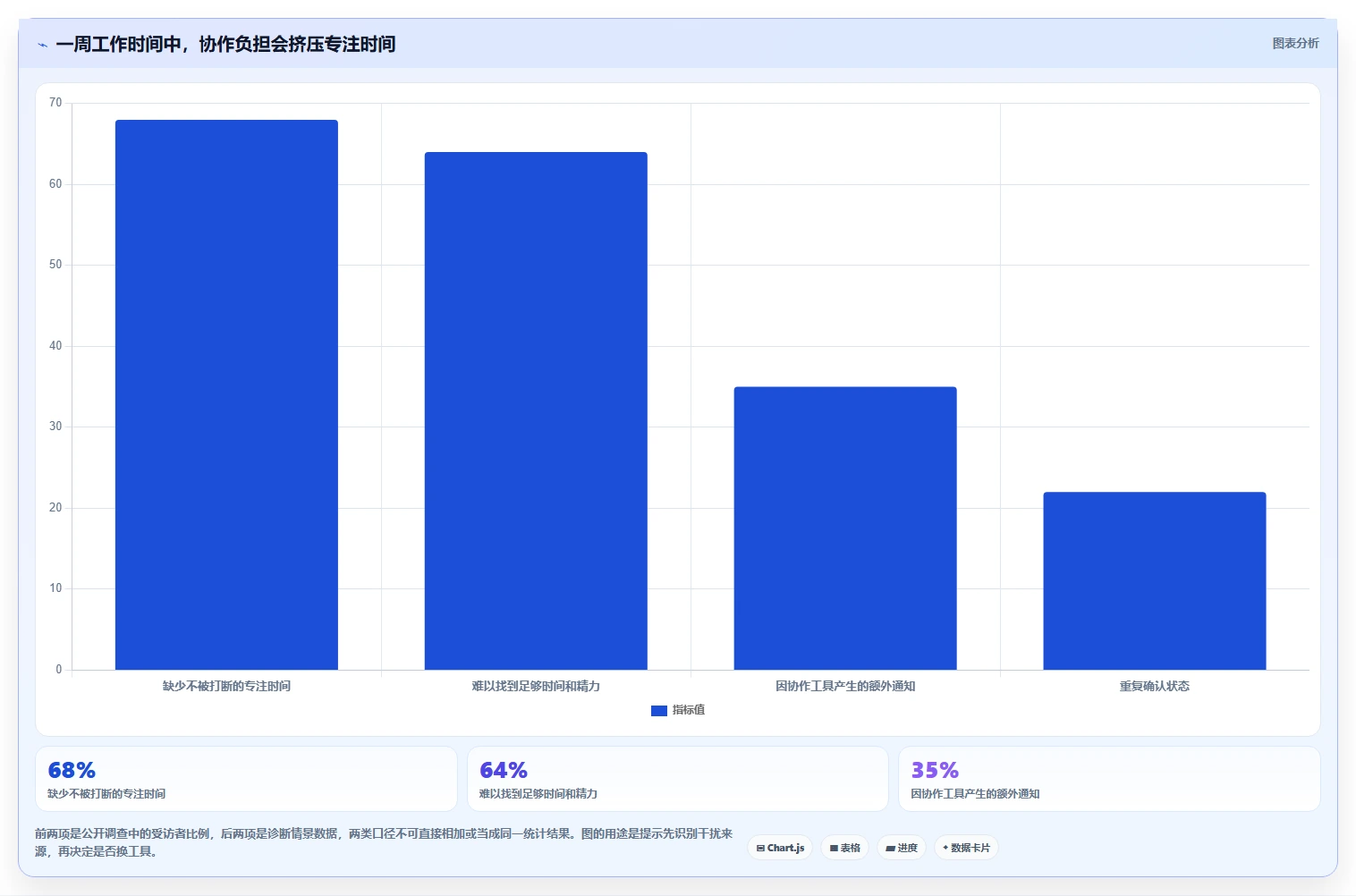
Task: Click the 缺少不被打断的专注时间 x-axis label
Action: 226,686
